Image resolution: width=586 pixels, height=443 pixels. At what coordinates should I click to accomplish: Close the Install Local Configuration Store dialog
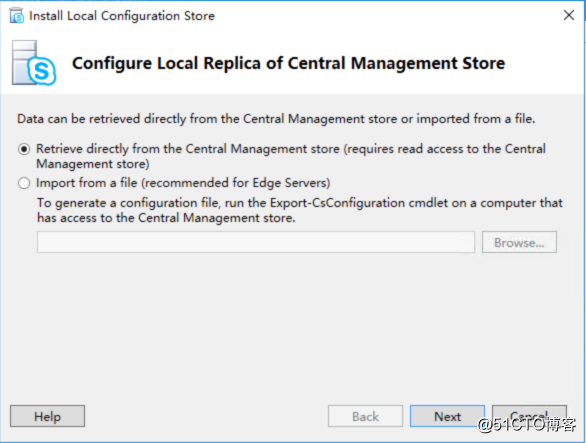point(569,15)
